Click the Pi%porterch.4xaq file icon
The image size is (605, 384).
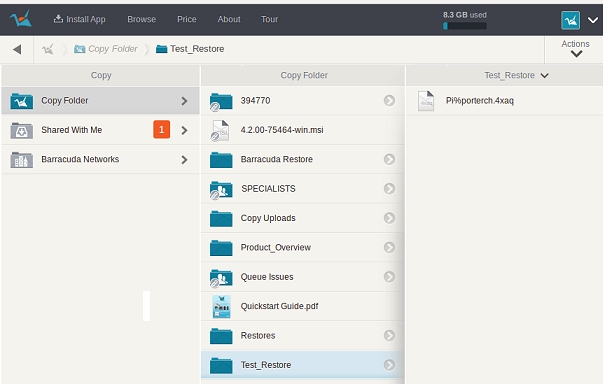tap(426, 101)
